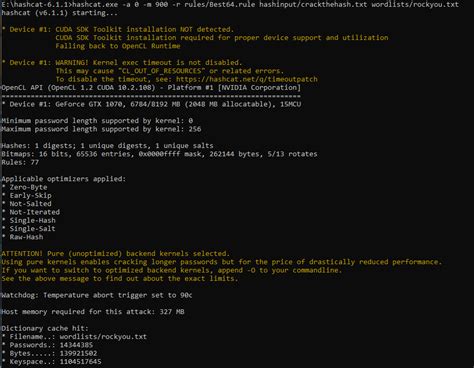Click the Raw-Hash optimizer entry
The height and width of the screenshot is (368, 474).
click(x=26, y=237)
